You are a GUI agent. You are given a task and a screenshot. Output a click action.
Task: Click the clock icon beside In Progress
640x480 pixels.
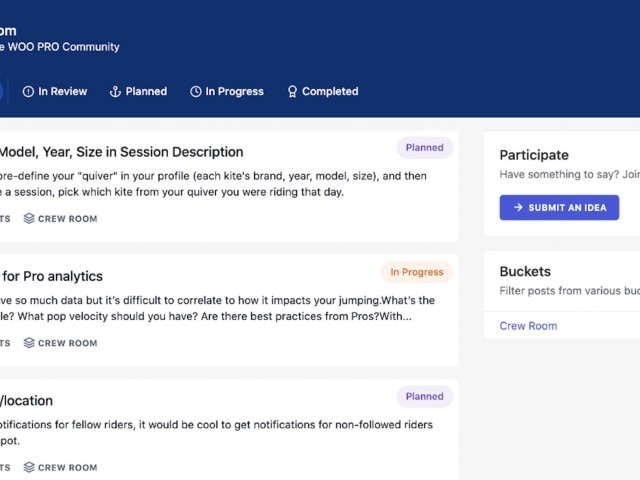coord(196,92)
